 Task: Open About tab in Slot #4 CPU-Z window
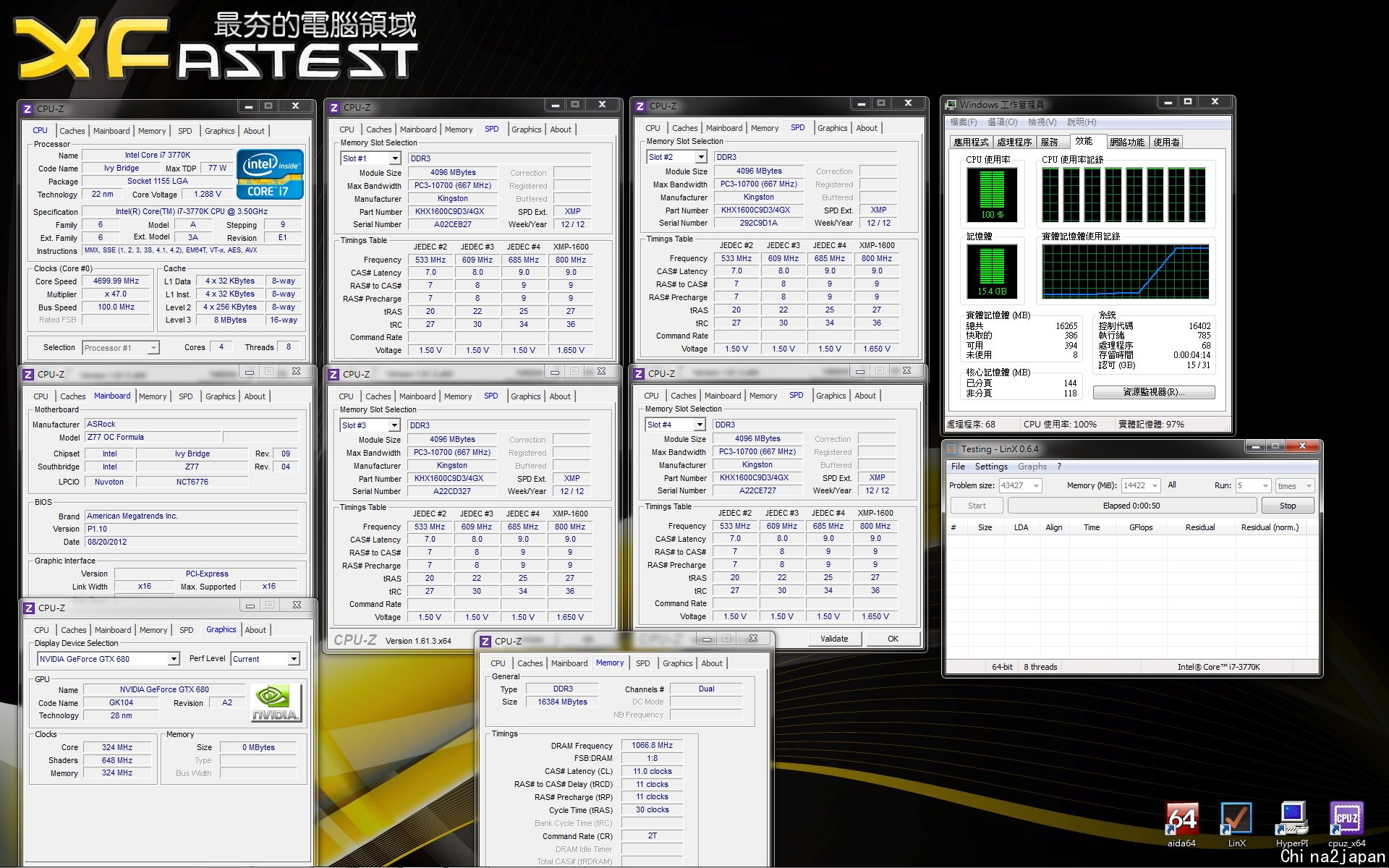(865, 396)
